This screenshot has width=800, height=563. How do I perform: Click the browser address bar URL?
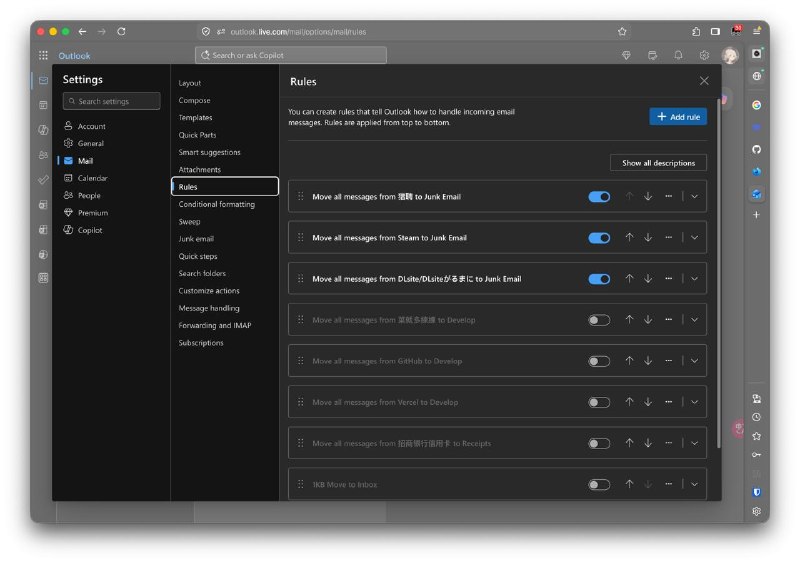(298, 32)
